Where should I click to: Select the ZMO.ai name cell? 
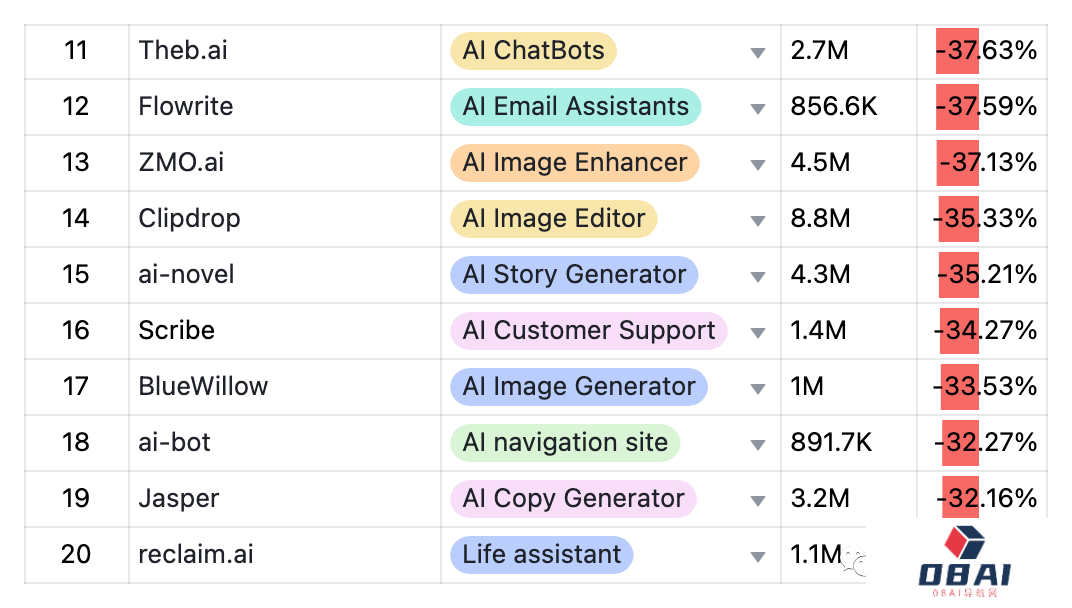[x=285, y=163]
